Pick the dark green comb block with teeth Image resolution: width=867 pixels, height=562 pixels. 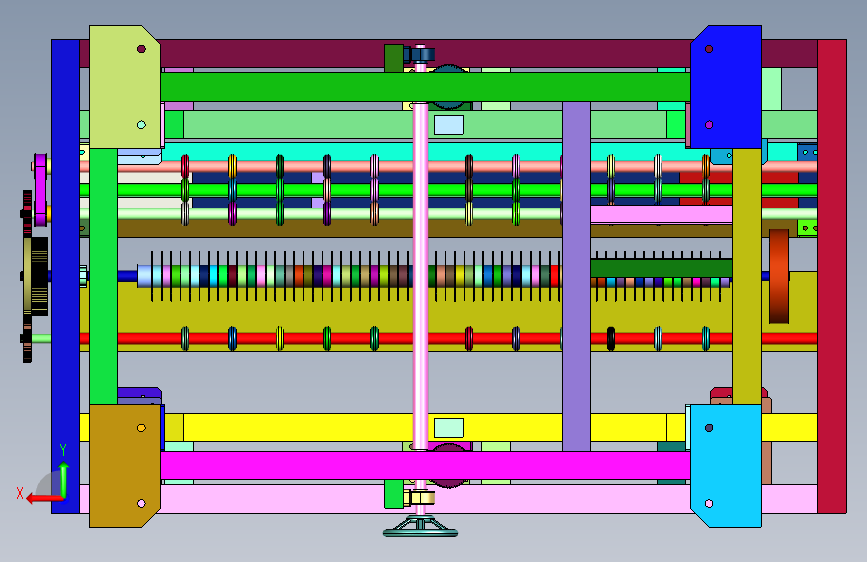click(x=661, y=268)
